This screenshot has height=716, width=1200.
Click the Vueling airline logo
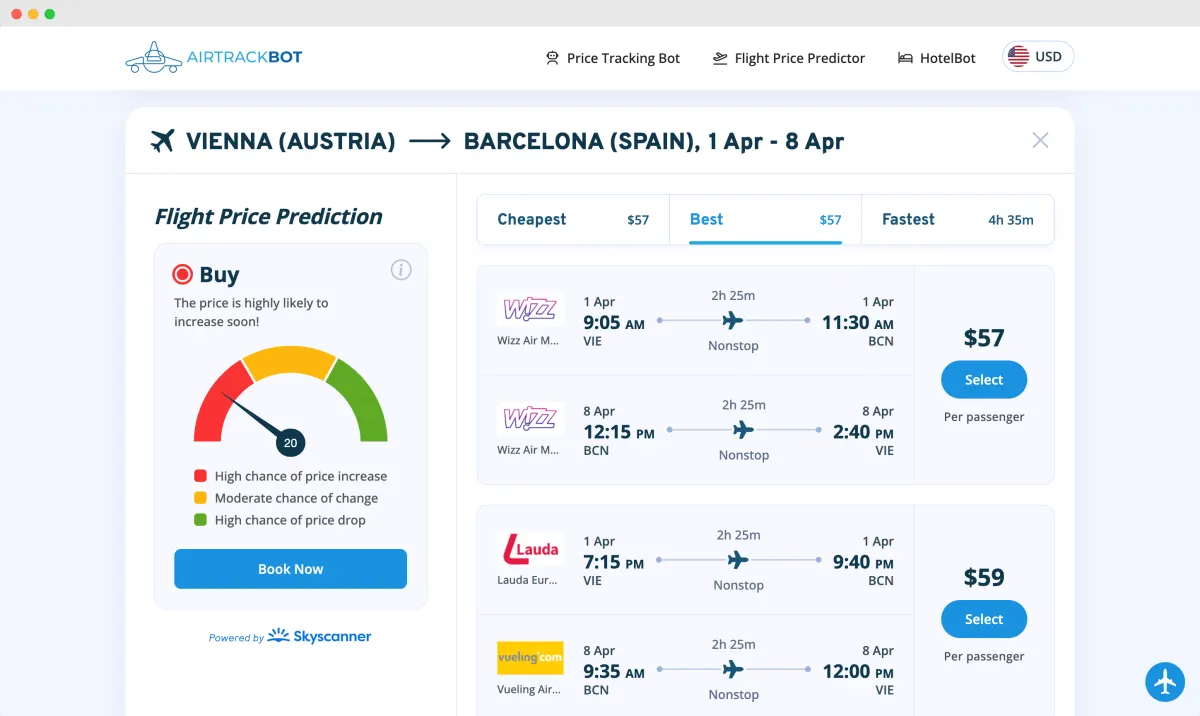tap(530, 658)
